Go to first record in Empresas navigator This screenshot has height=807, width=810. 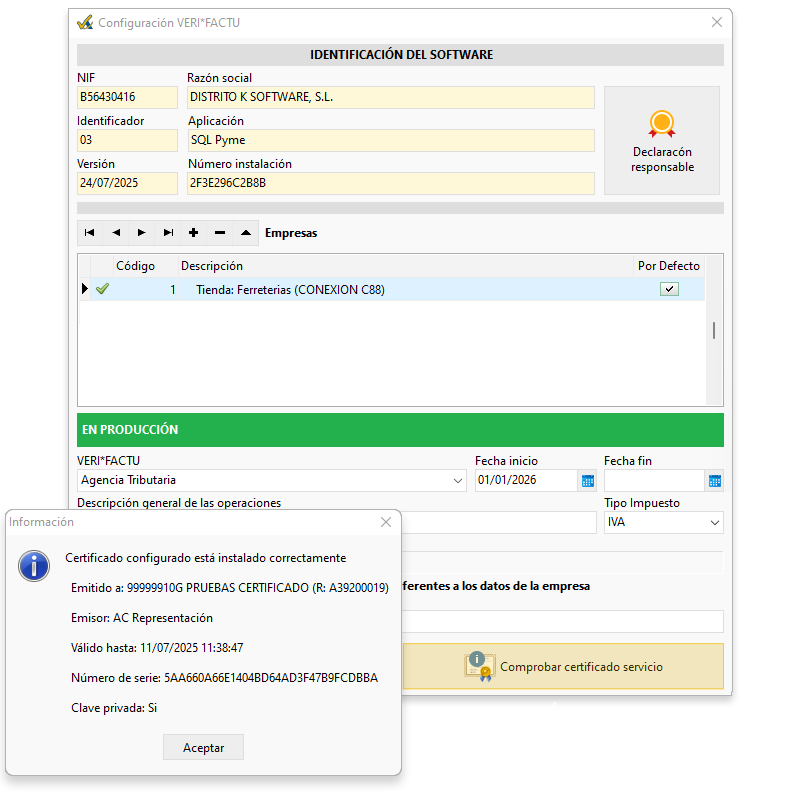click(x=90, y=233)
